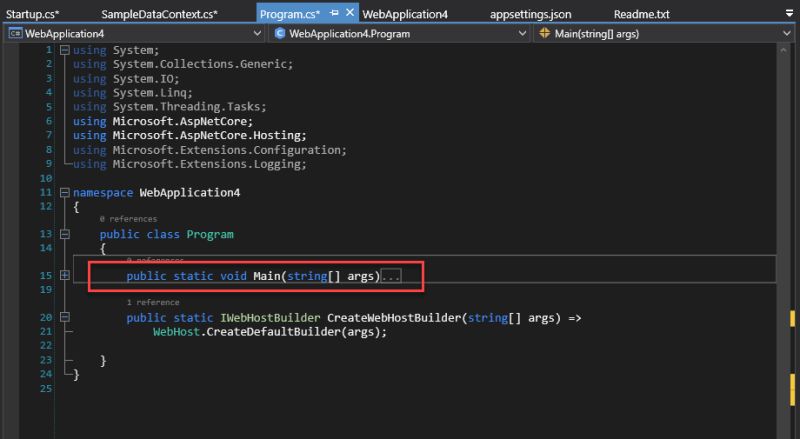
Task: Click the IWebHostBuilder type name
Action: coord(270,318)
